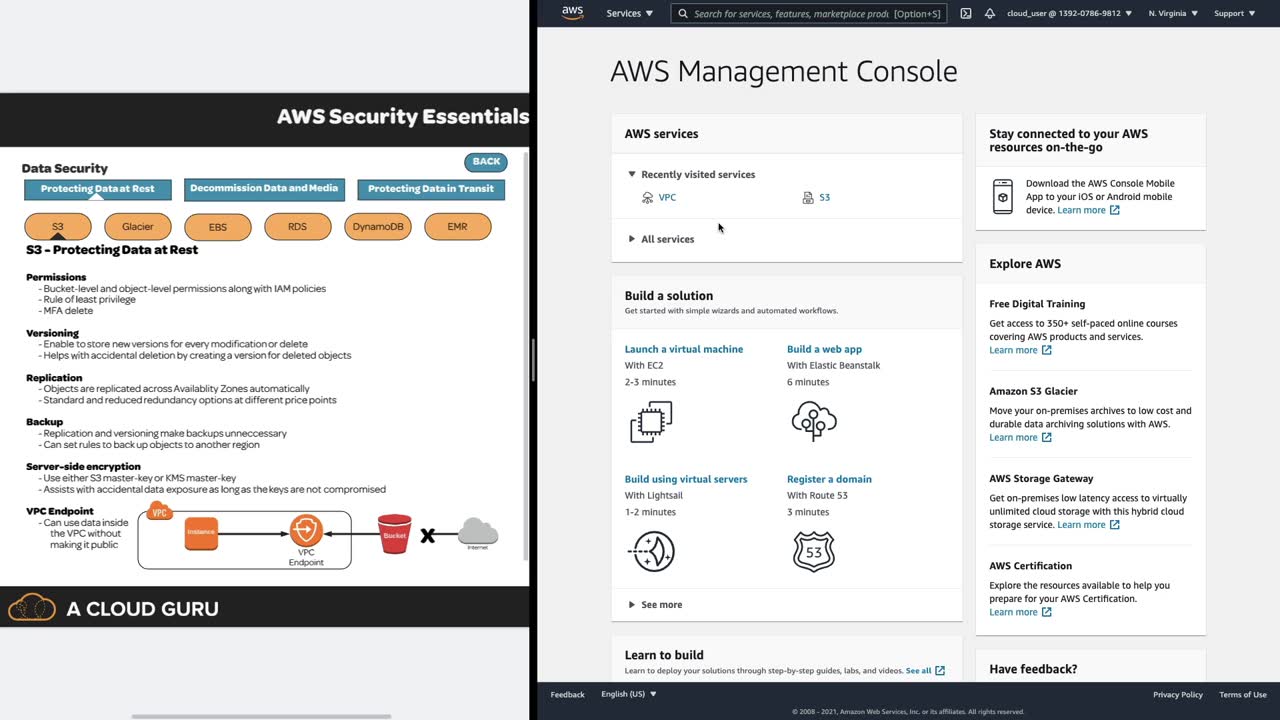Click the Elastic Beanstalk cloud tree icon
This screenshot has height=720, width=1280.
point(813,421)
